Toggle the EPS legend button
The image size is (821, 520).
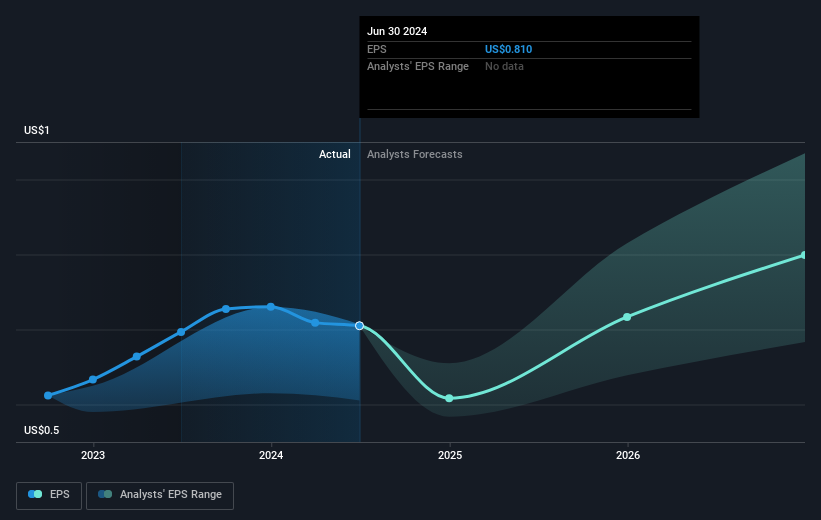click(49, 495)
